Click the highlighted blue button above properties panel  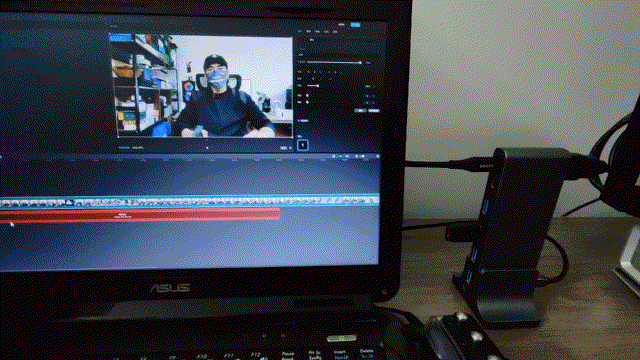[x=355, y=25]
